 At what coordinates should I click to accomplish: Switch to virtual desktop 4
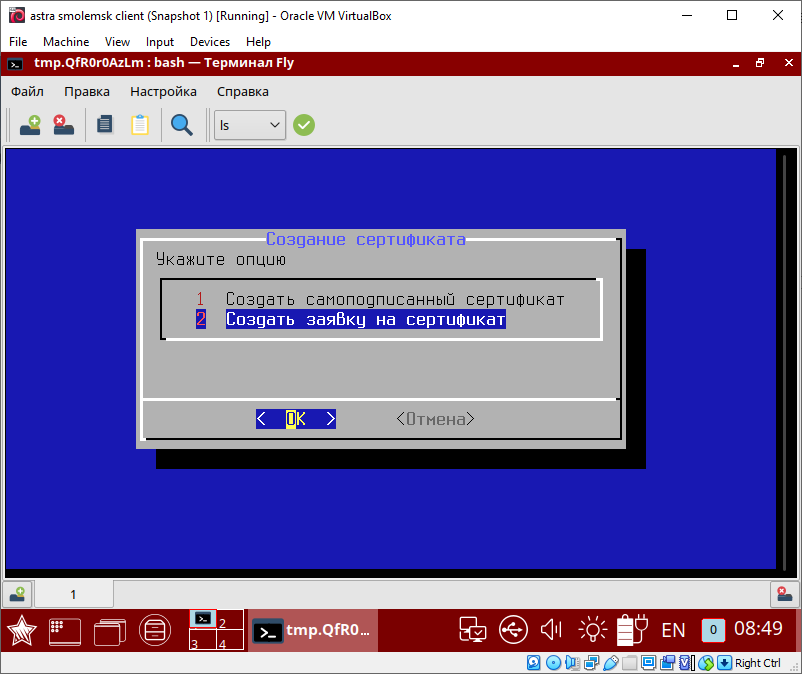click(230, 640)
